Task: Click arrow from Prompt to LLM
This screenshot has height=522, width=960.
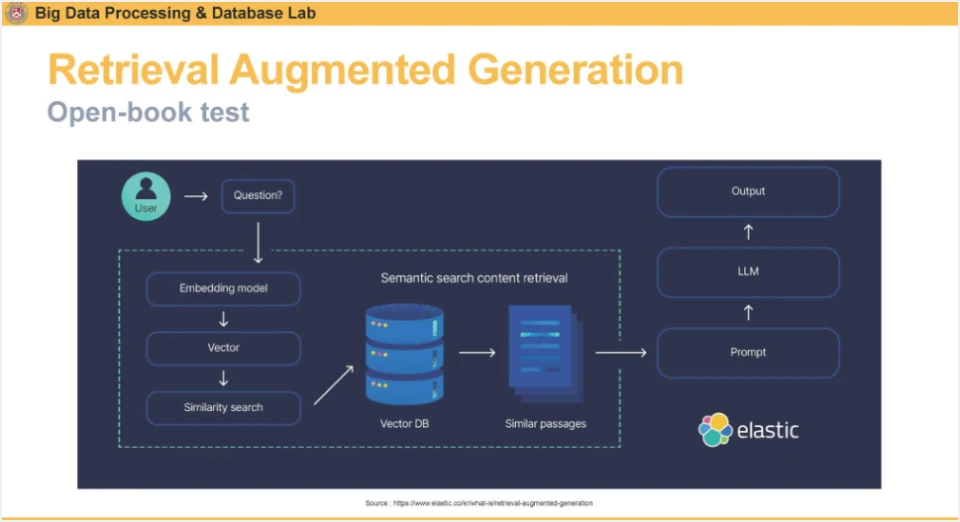Action: (x=748, y=313)
